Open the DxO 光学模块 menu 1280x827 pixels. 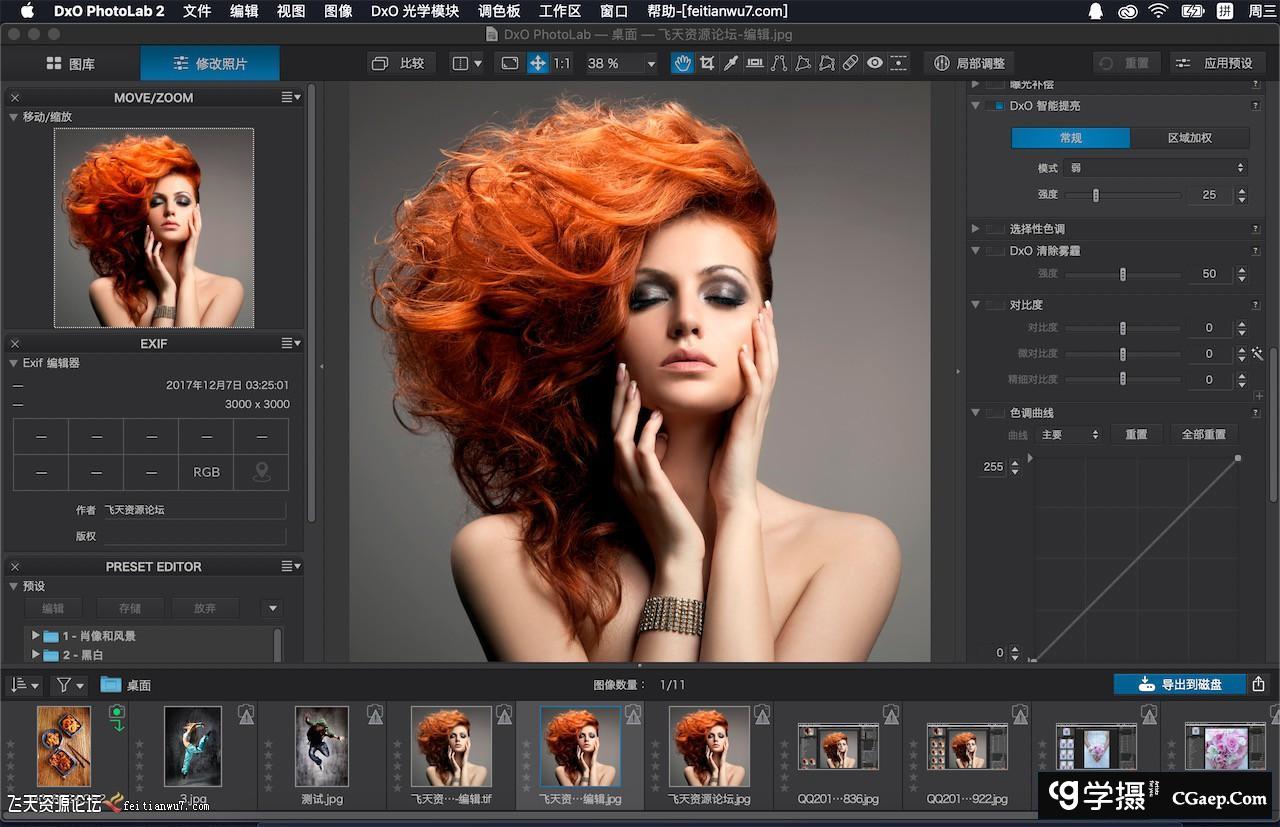(x=414, y=11)
